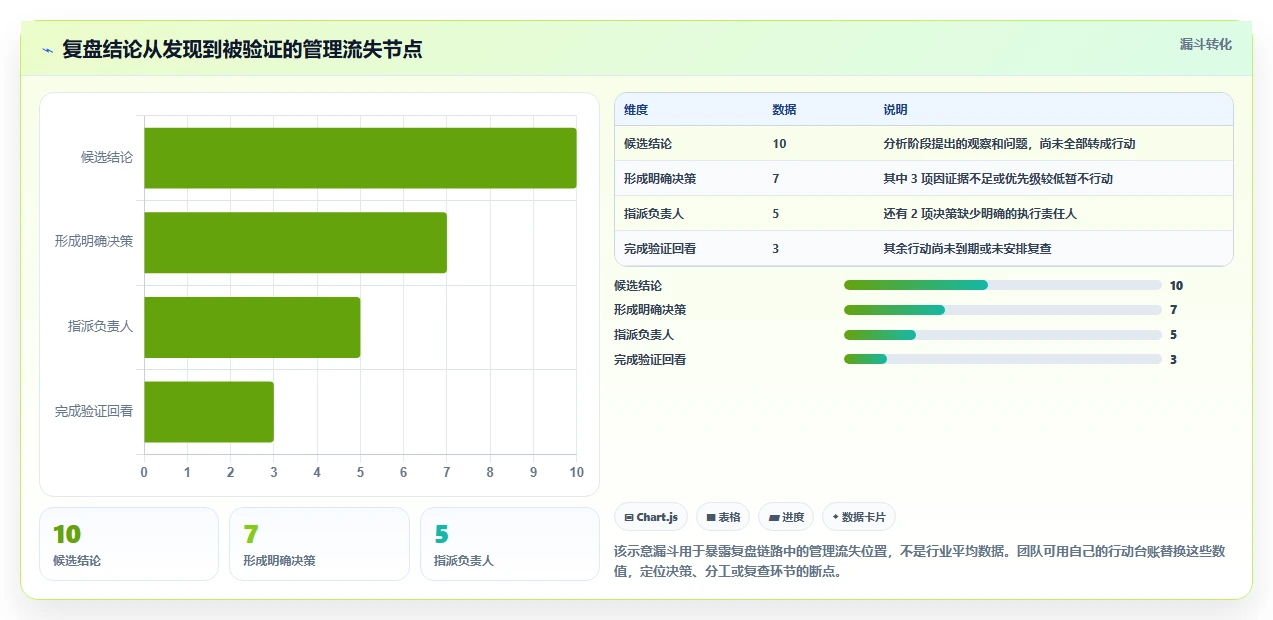Click table value 3 in 完成验证回看 row

click(x=776, y=249)
